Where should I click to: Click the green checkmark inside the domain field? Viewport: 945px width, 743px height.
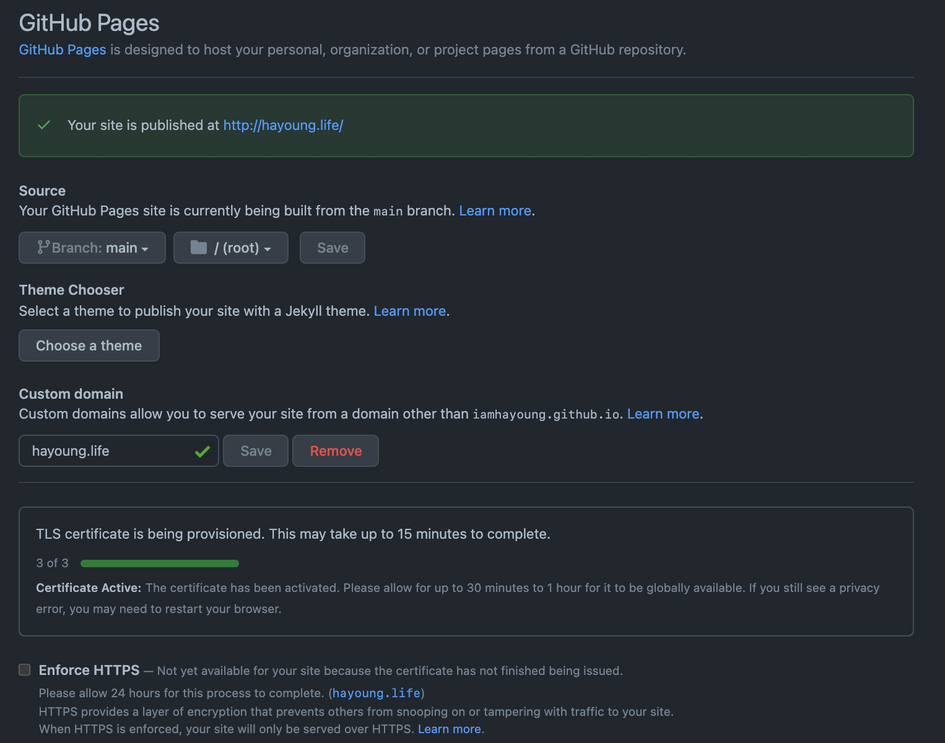[203, 450]
